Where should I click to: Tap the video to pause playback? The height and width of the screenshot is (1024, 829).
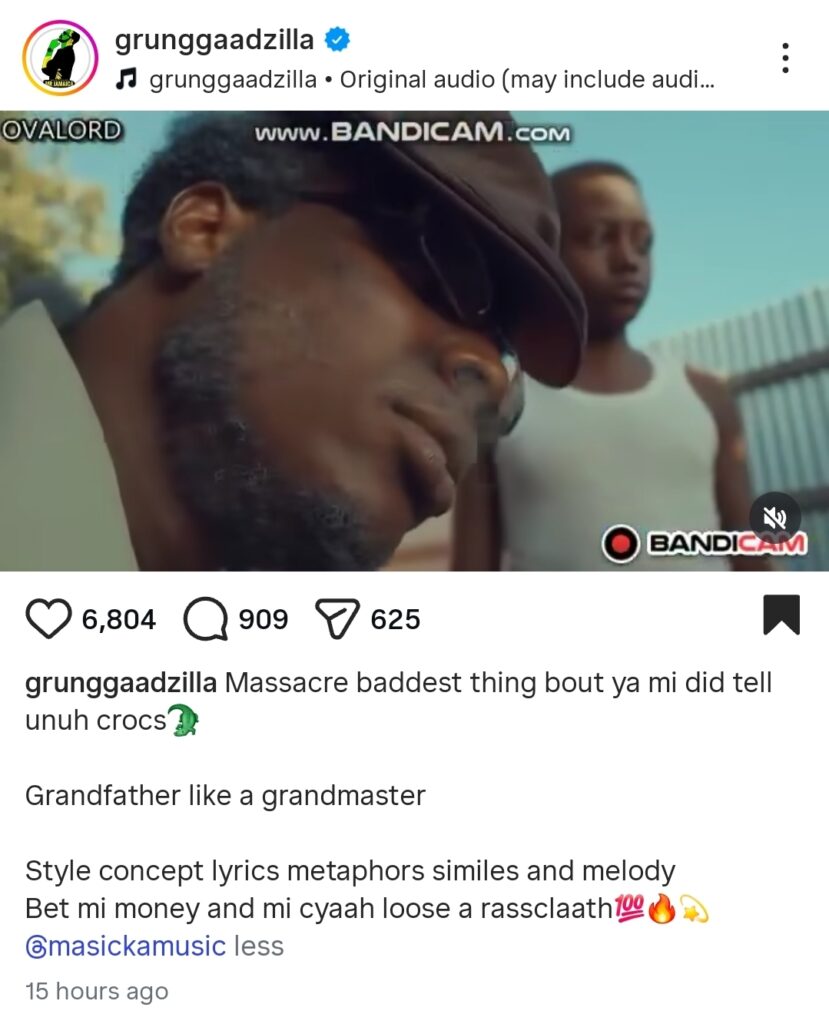click(414, 341)
